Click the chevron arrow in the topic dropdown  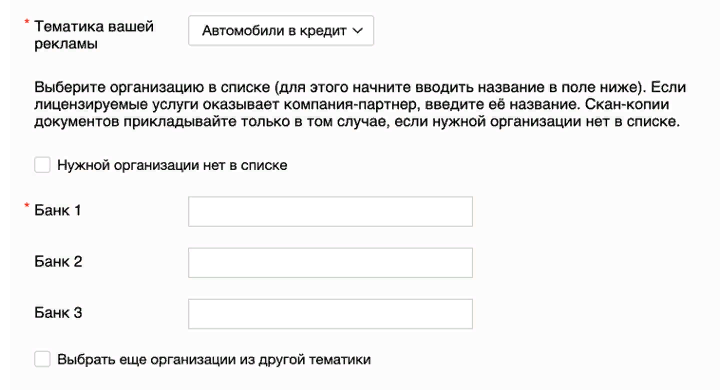coord(358,31)
